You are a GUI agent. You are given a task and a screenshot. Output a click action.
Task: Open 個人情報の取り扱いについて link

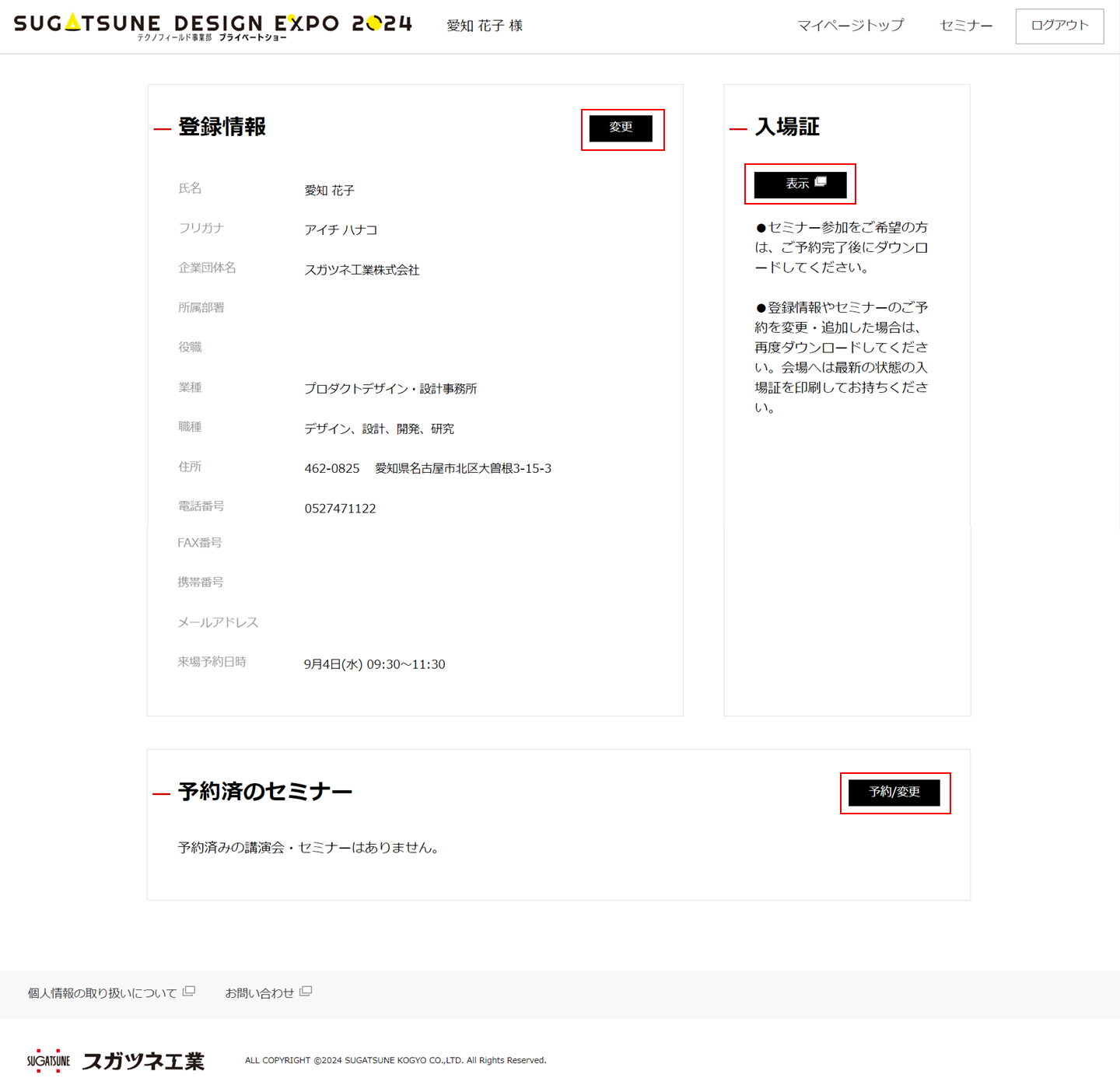(102, 993)
